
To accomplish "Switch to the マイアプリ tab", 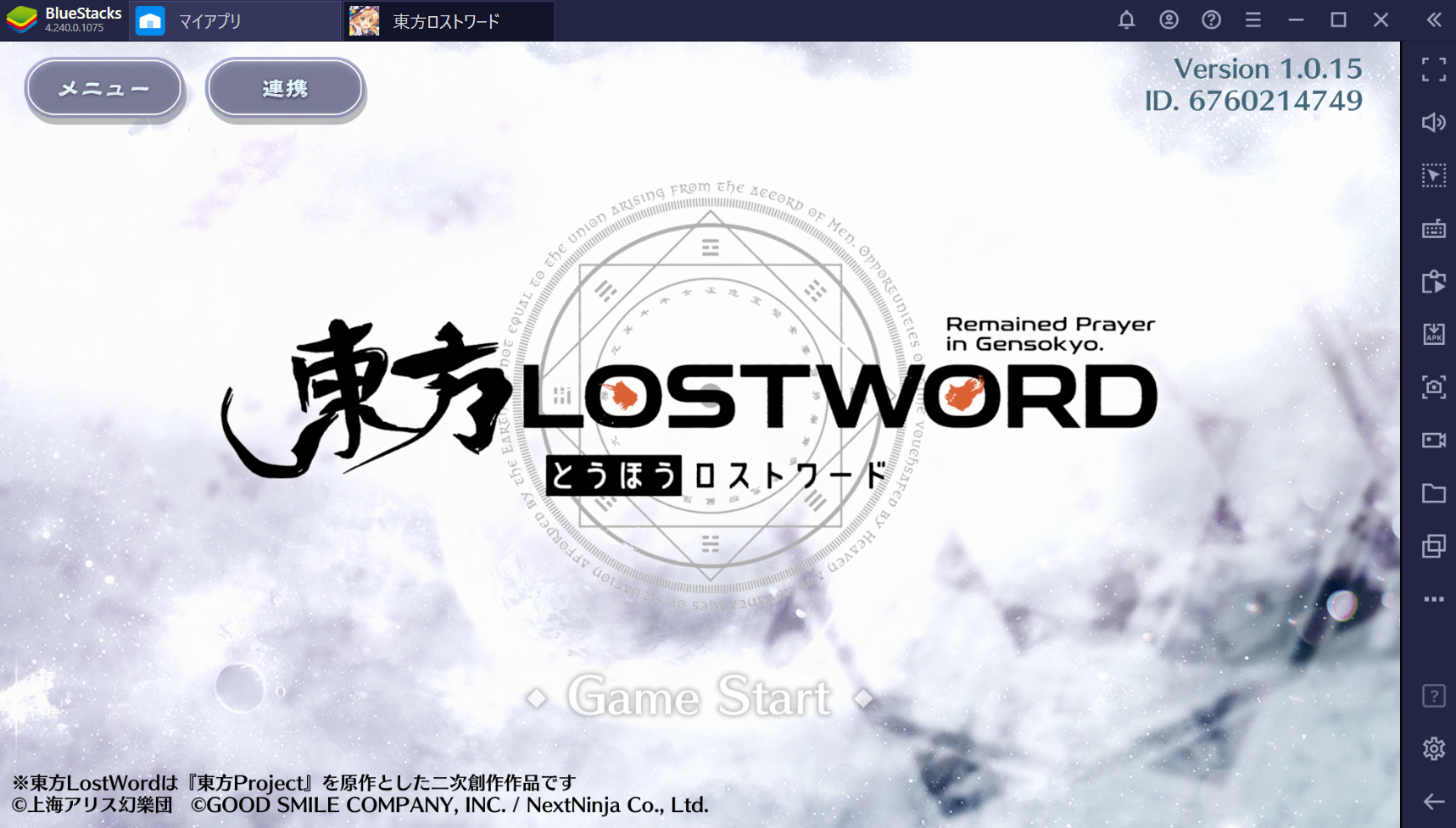I will point(235,20).
